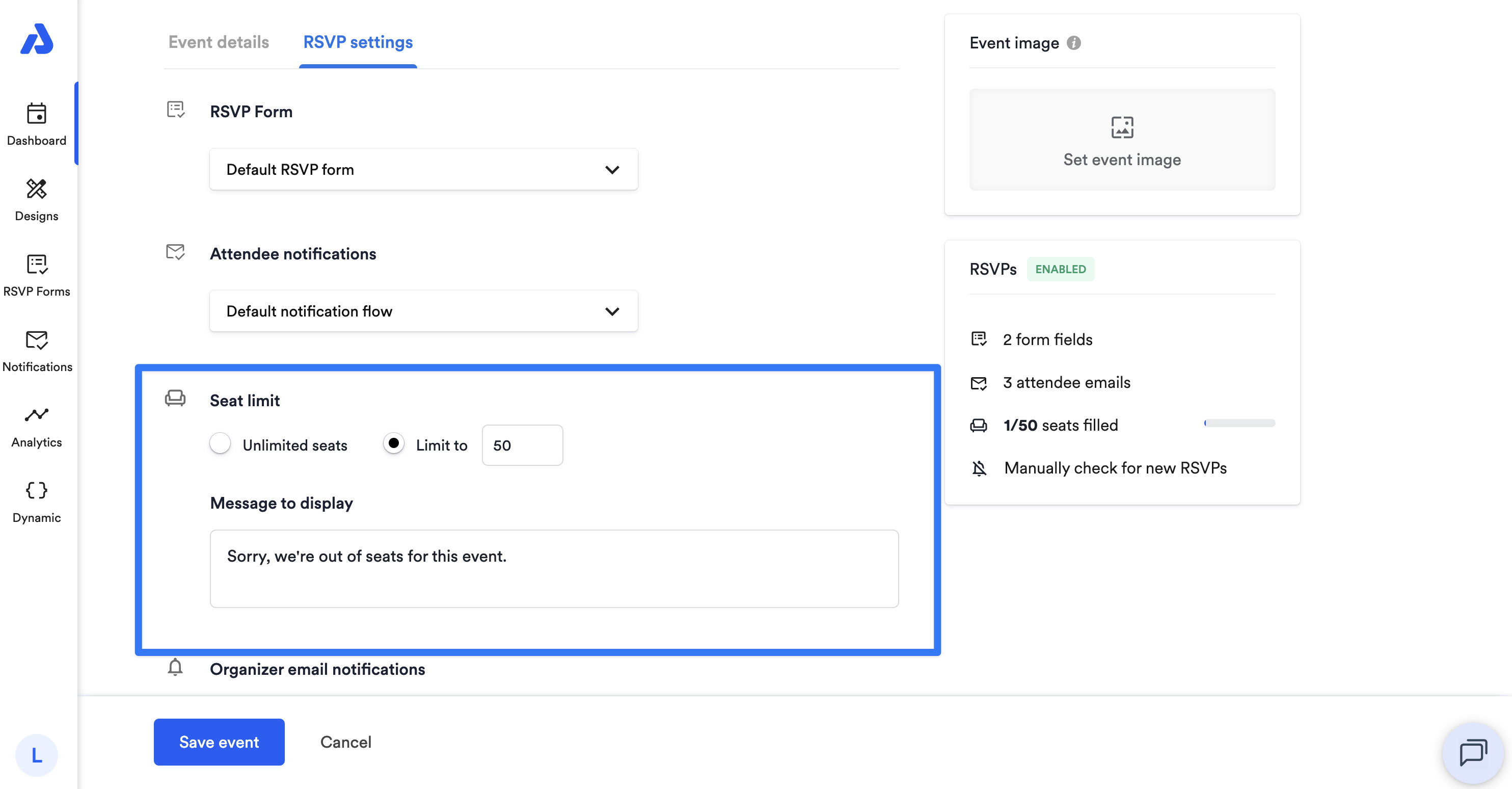Screen dimensions: 1512x789
Task: Click the 3 attendee emails link
Action: coord(1066,382)
